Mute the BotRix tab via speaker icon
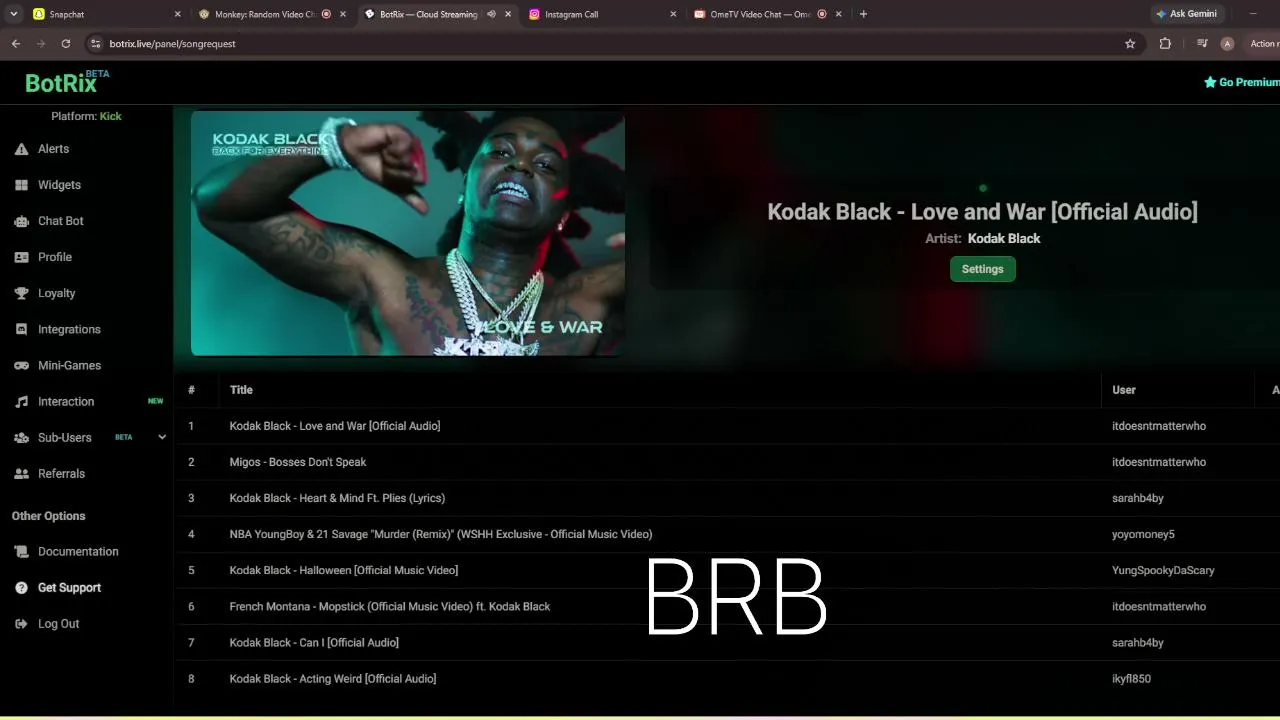Viewport: 1280px width, 720px height. (491, 14)
